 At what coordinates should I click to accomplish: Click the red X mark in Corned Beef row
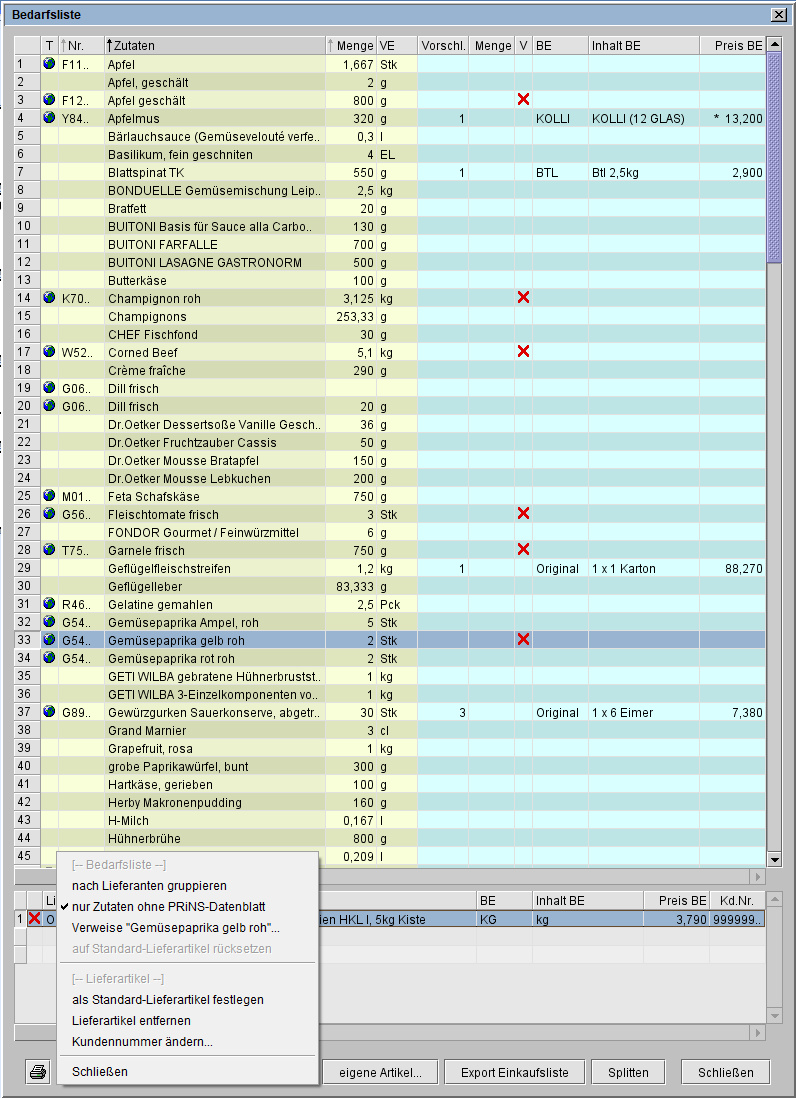(x=522, y=352)
